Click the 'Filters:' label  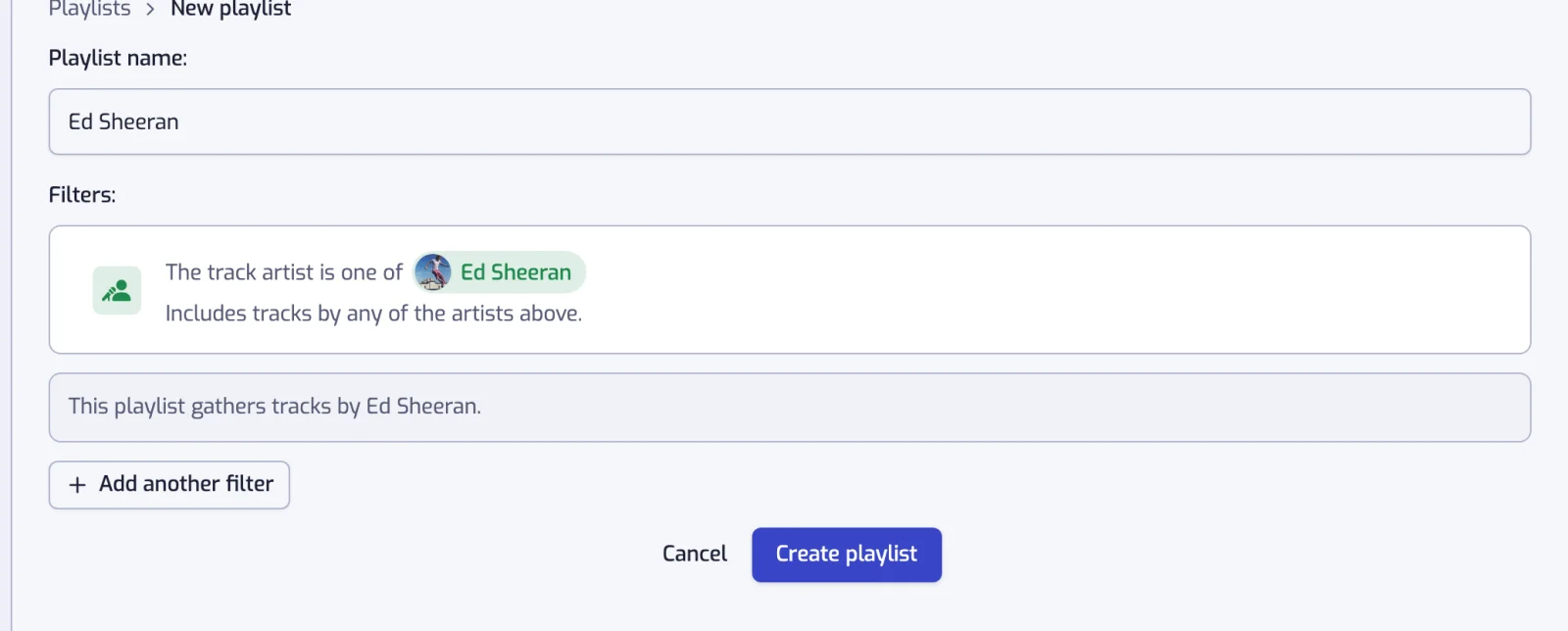[82, 195]
